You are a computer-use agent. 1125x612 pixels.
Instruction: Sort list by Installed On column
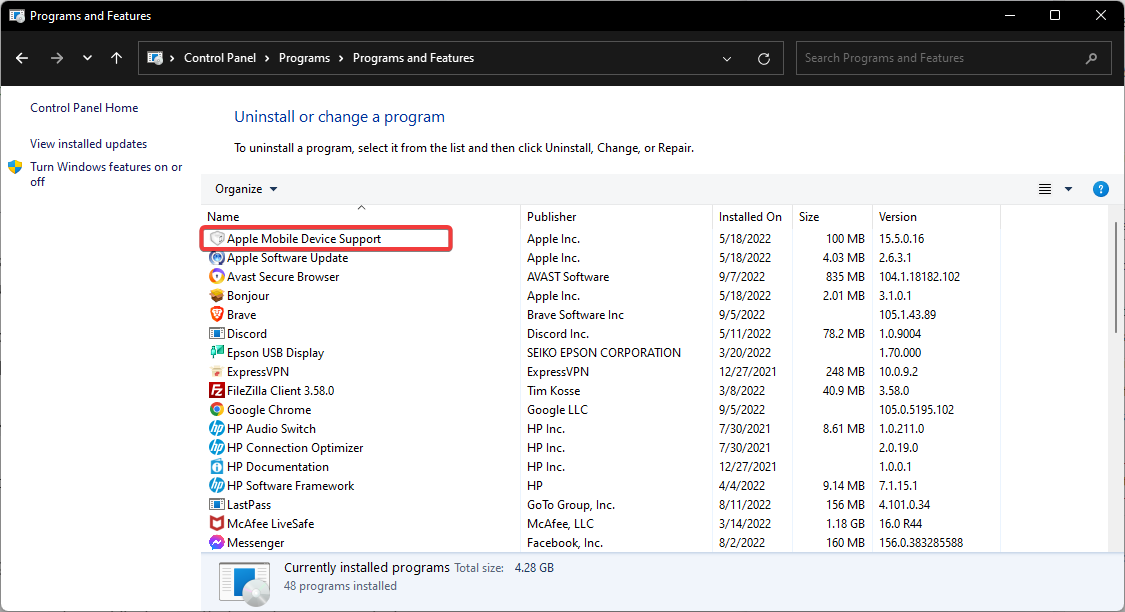click(750, 217)
